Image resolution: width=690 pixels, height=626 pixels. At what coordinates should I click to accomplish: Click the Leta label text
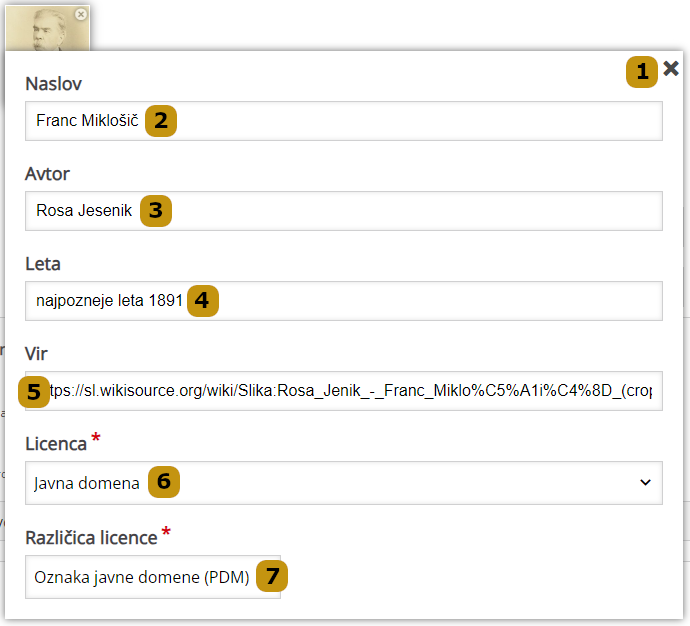pos(43,264)
